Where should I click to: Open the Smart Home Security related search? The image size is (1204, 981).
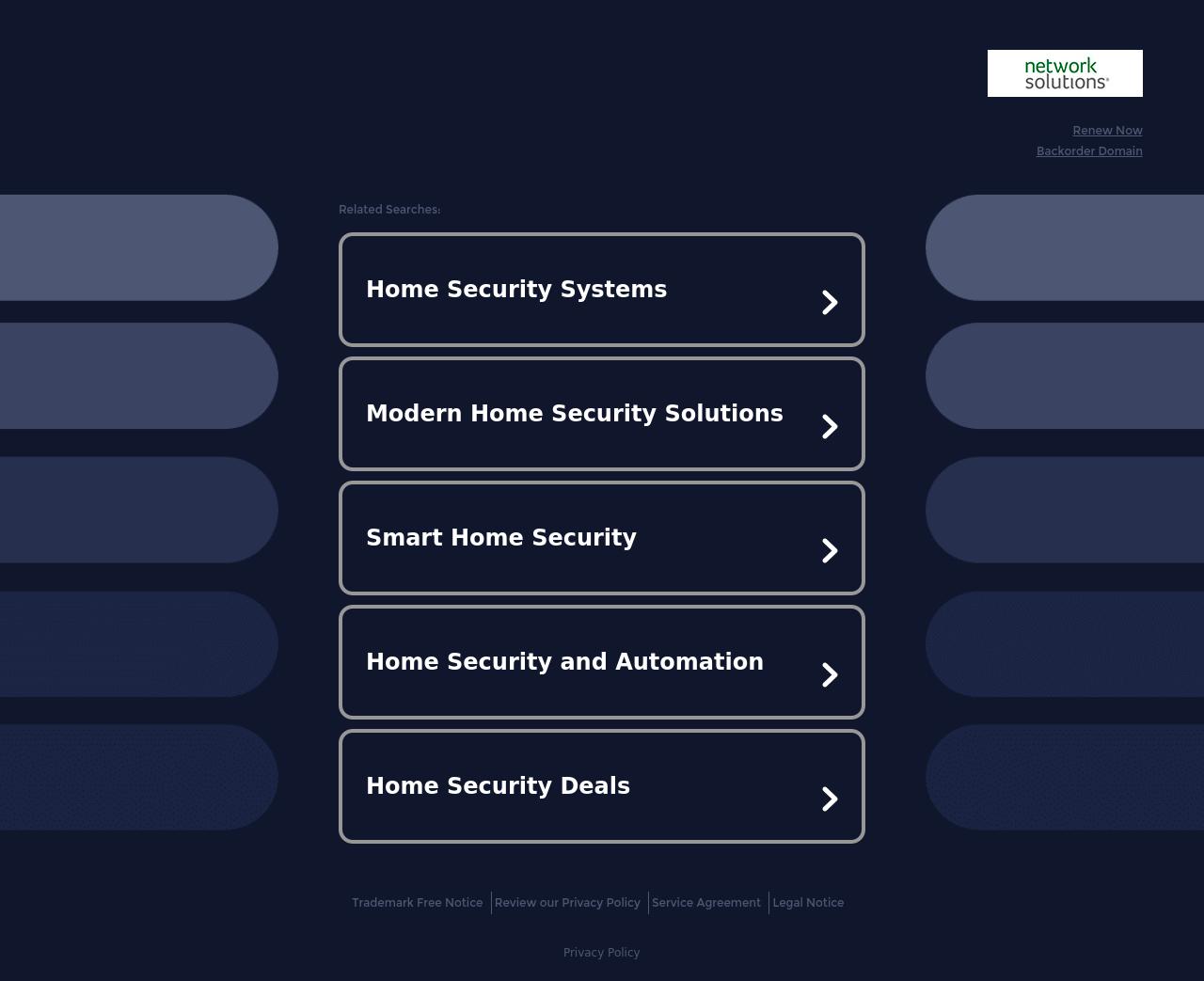coord(501,538)
